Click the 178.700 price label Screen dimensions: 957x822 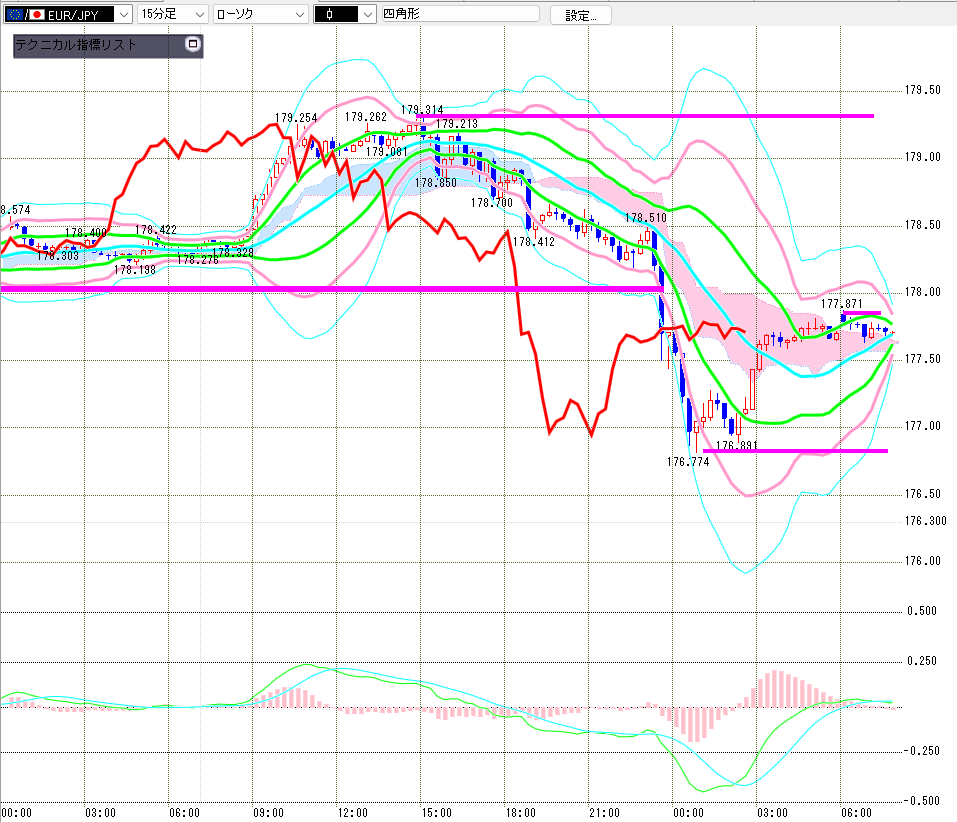point(492,203)
